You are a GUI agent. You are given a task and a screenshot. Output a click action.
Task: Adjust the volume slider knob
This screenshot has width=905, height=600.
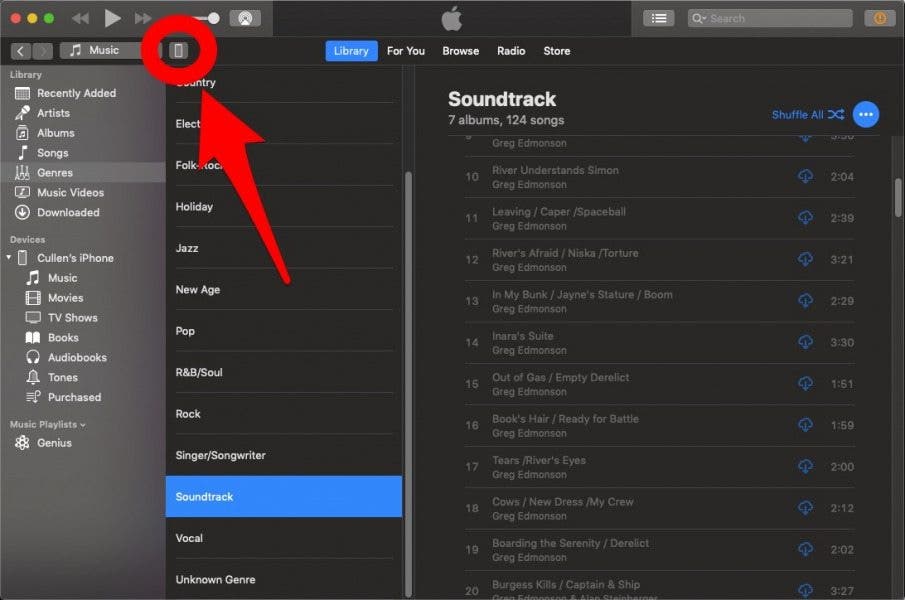tap(214, 18)
